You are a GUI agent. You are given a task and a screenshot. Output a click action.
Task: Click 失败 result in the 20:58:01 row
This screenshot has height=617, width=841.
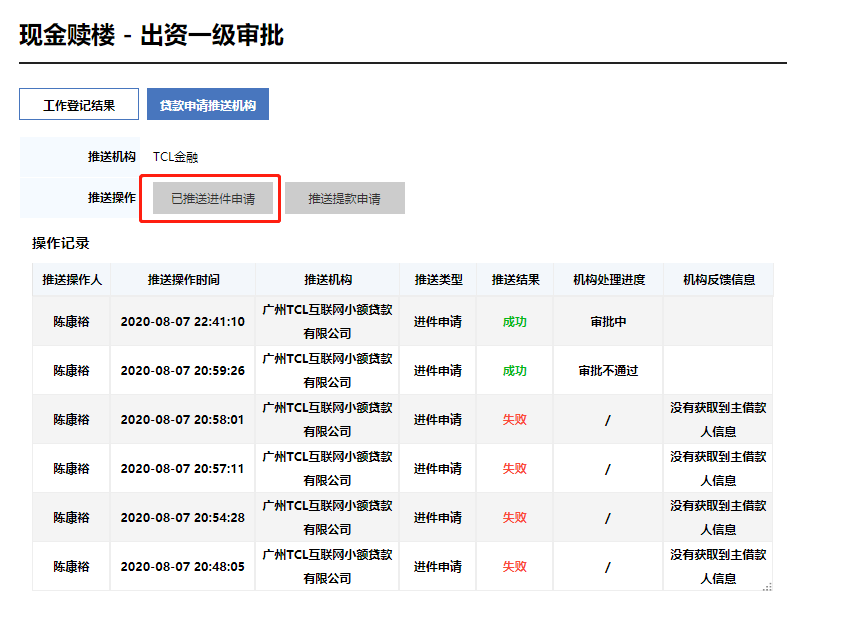(x=515, y=420)
